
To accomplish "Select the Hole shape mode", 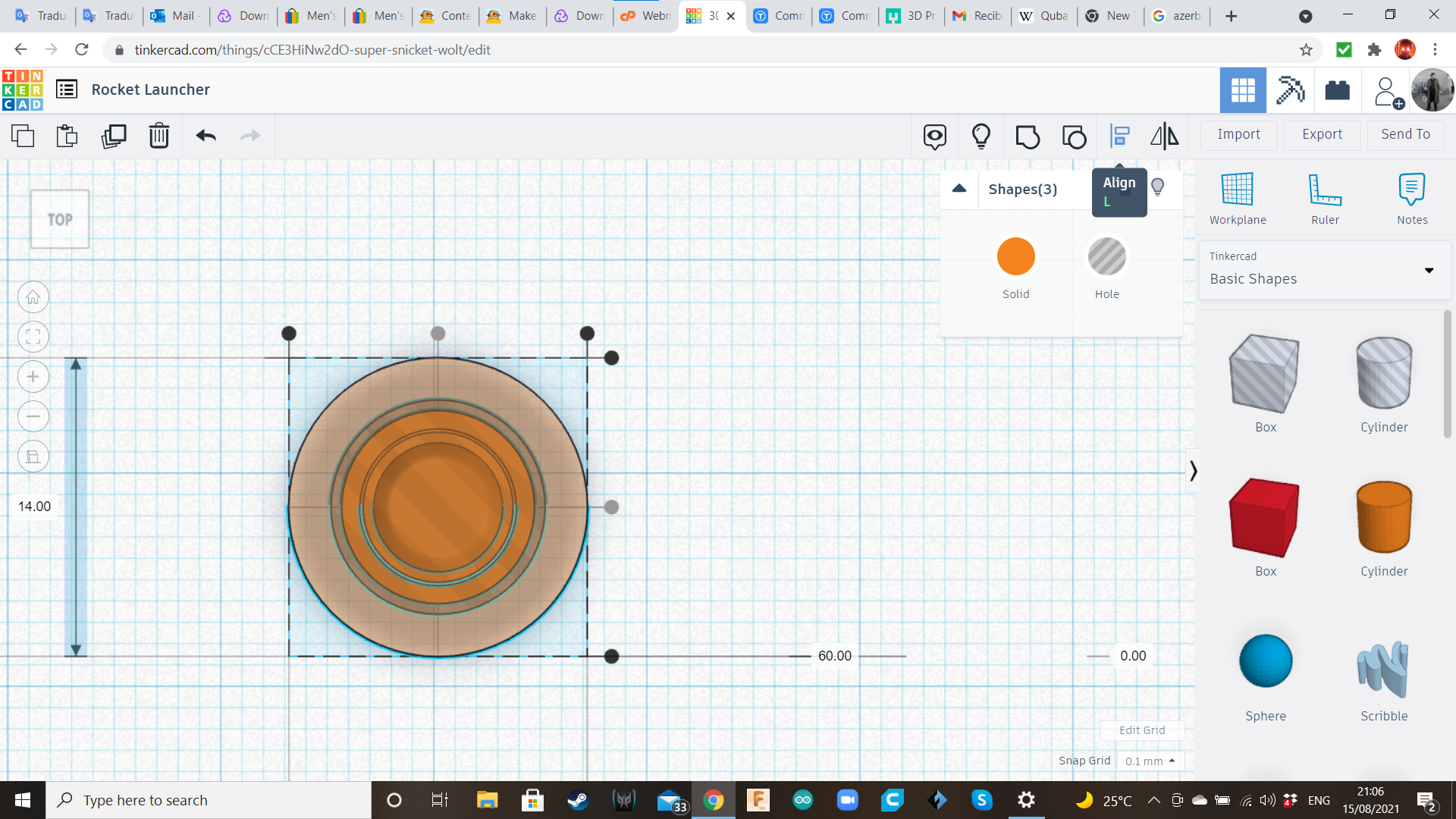I will 1106,257.
